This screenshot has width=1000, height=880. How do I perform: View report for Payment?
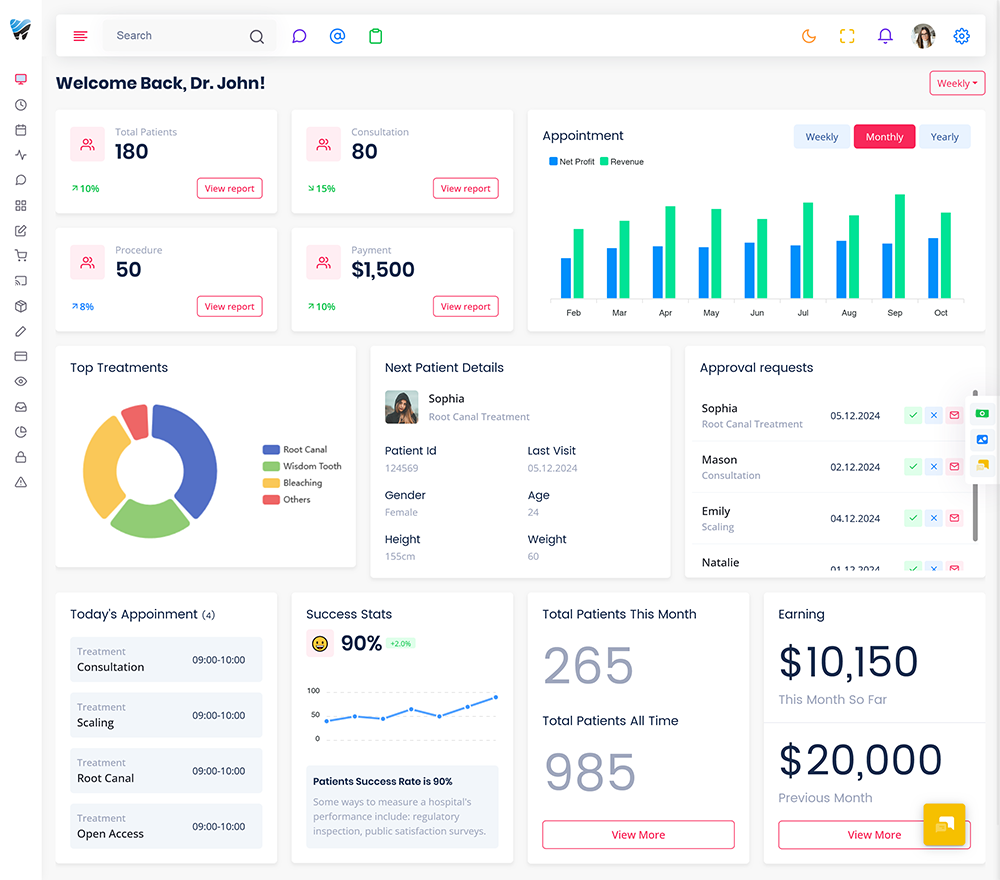coord(466,307)
